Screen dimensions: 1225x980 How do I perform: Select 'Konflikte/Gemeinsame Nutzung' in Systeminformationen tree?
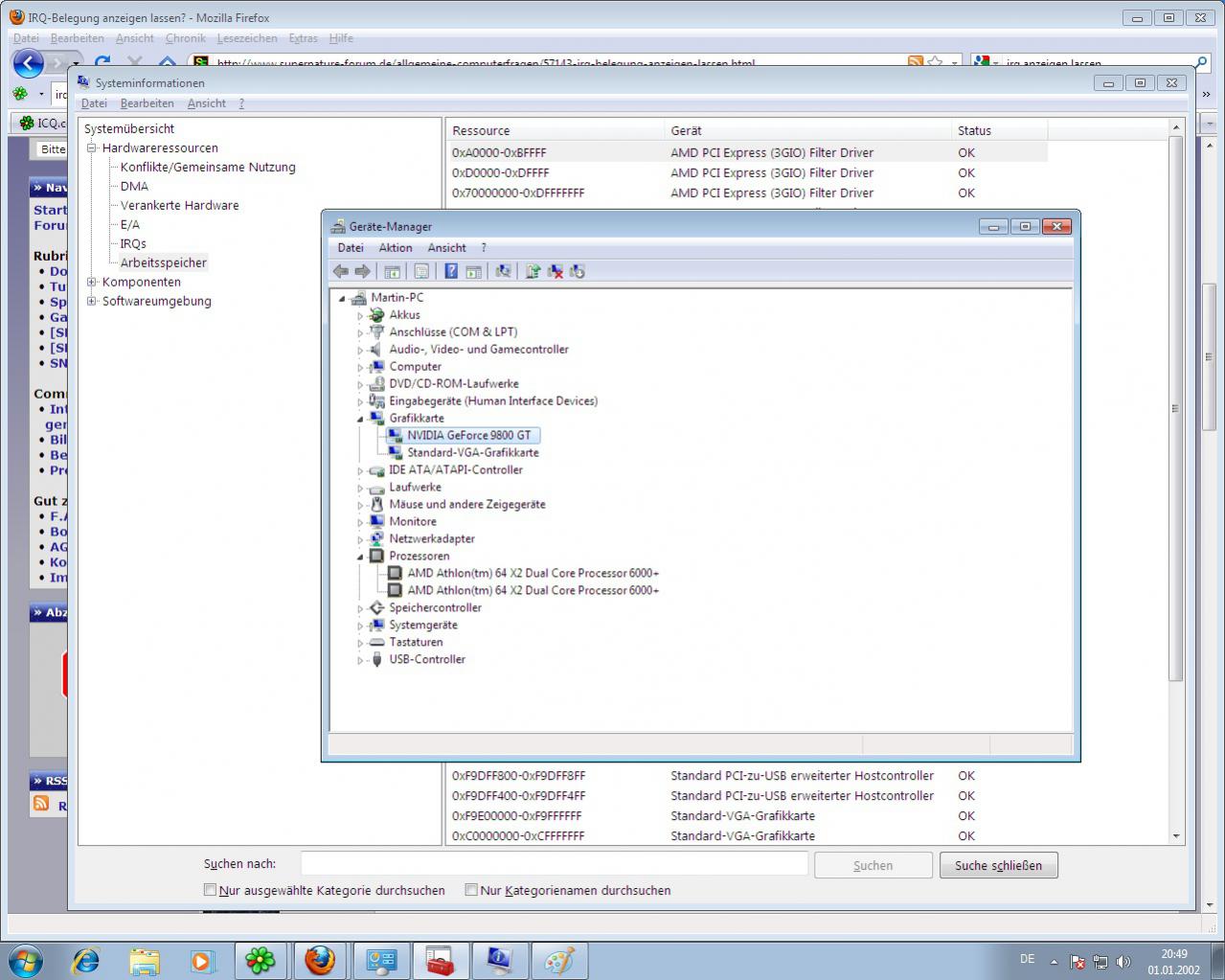(x=208, y=167)
